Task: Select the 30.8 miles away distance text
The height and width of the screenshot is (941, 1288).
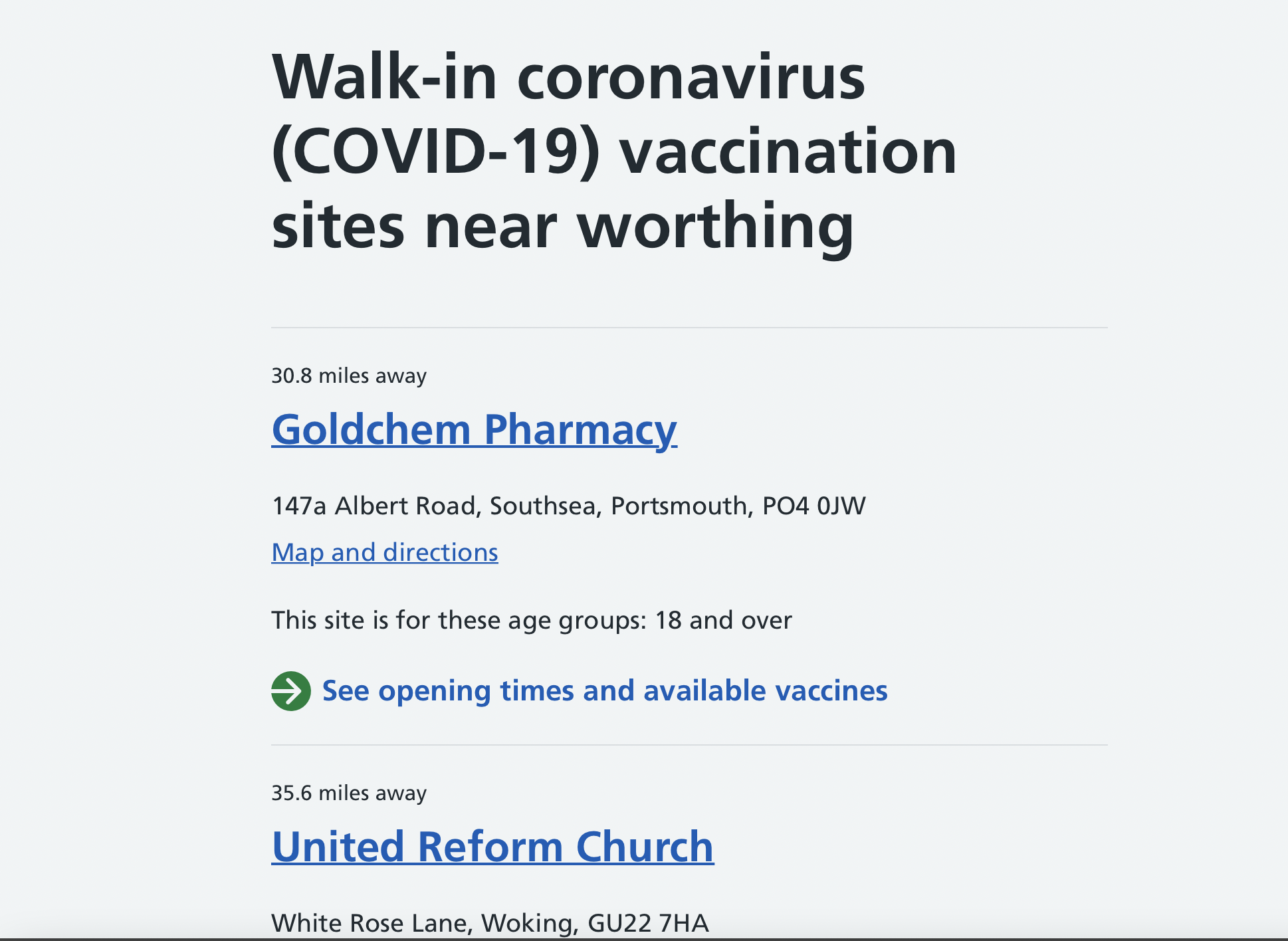Action: pos(349,376)
